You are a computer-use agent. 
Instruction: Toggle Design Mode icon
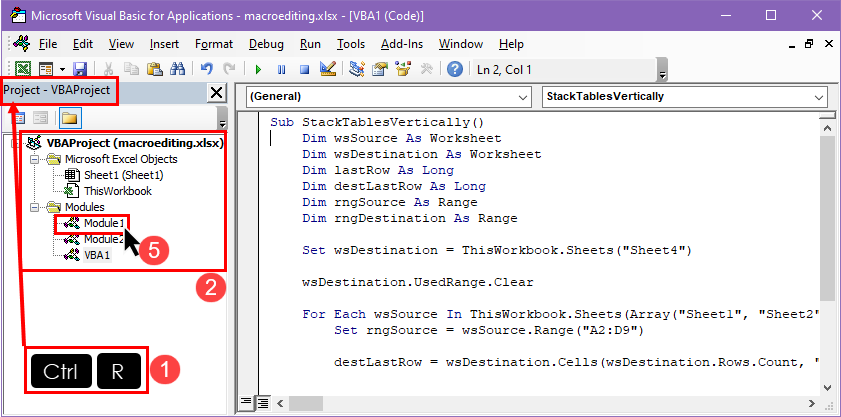(x=327, y=69)
